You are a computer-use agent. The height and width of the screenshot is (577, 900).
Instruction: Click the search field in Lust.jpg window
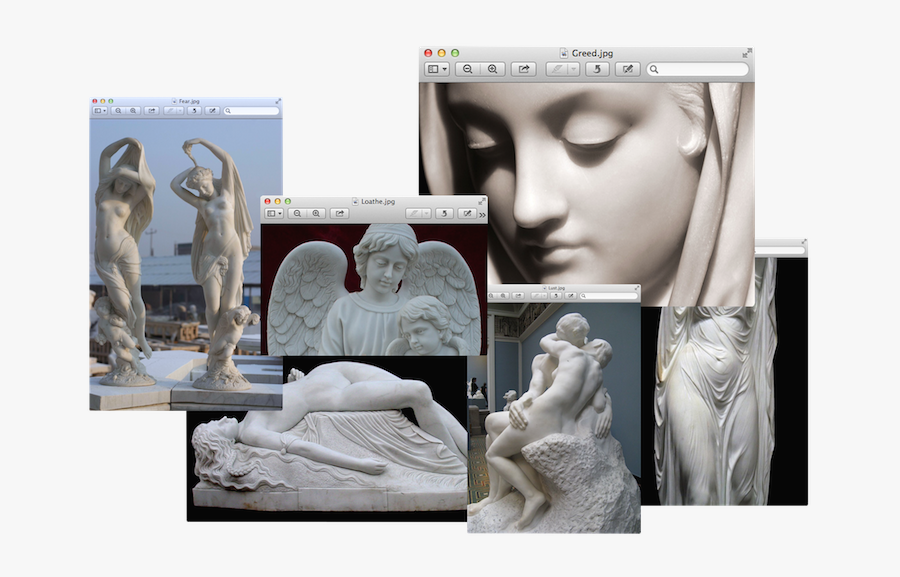609,296
